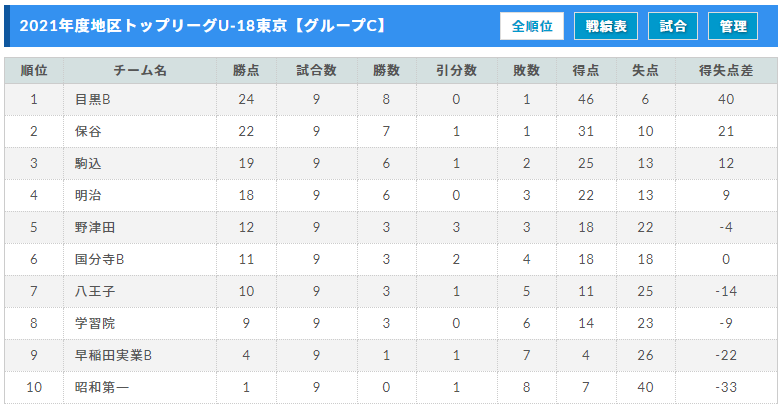This screenshot has height=408, width=781.
Task: Select team 八王子 in the table
Action: [94, 291]
